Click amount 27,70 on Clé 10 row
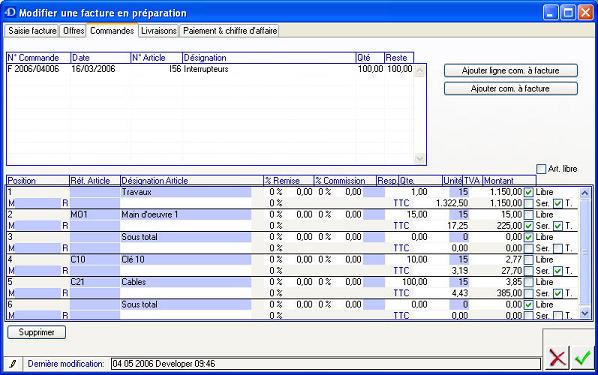 (x=512, y=271)
